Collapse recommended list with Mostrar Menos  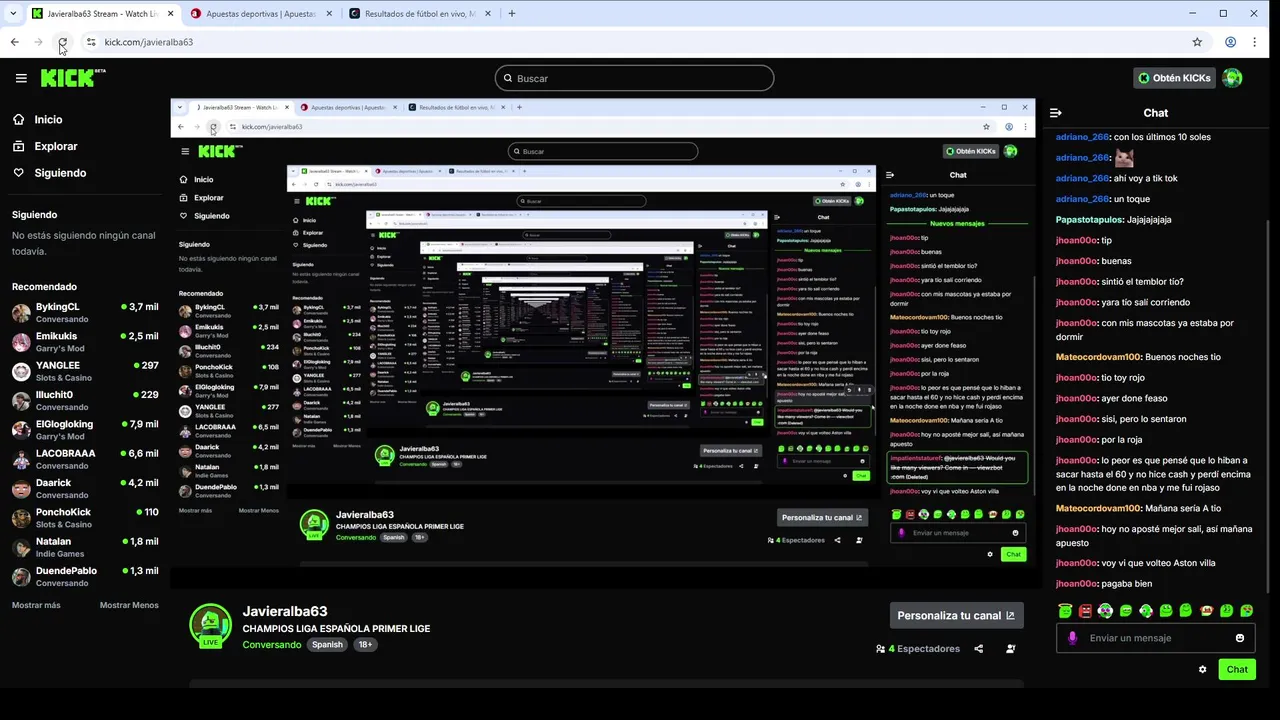(x=129, y=605)
